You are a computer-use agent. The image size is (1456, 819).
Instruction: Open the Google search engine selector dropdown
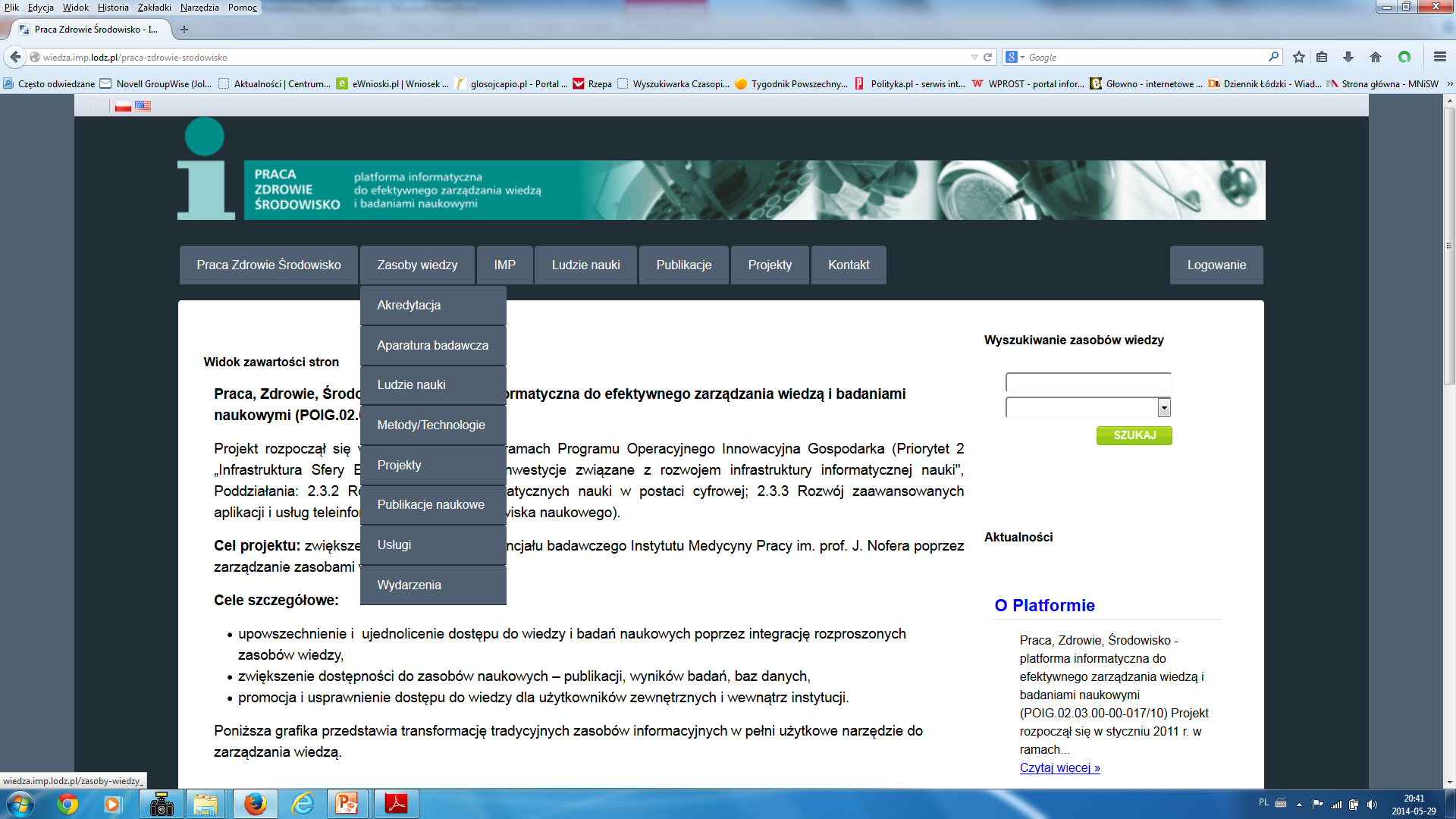coord(1015,57)
